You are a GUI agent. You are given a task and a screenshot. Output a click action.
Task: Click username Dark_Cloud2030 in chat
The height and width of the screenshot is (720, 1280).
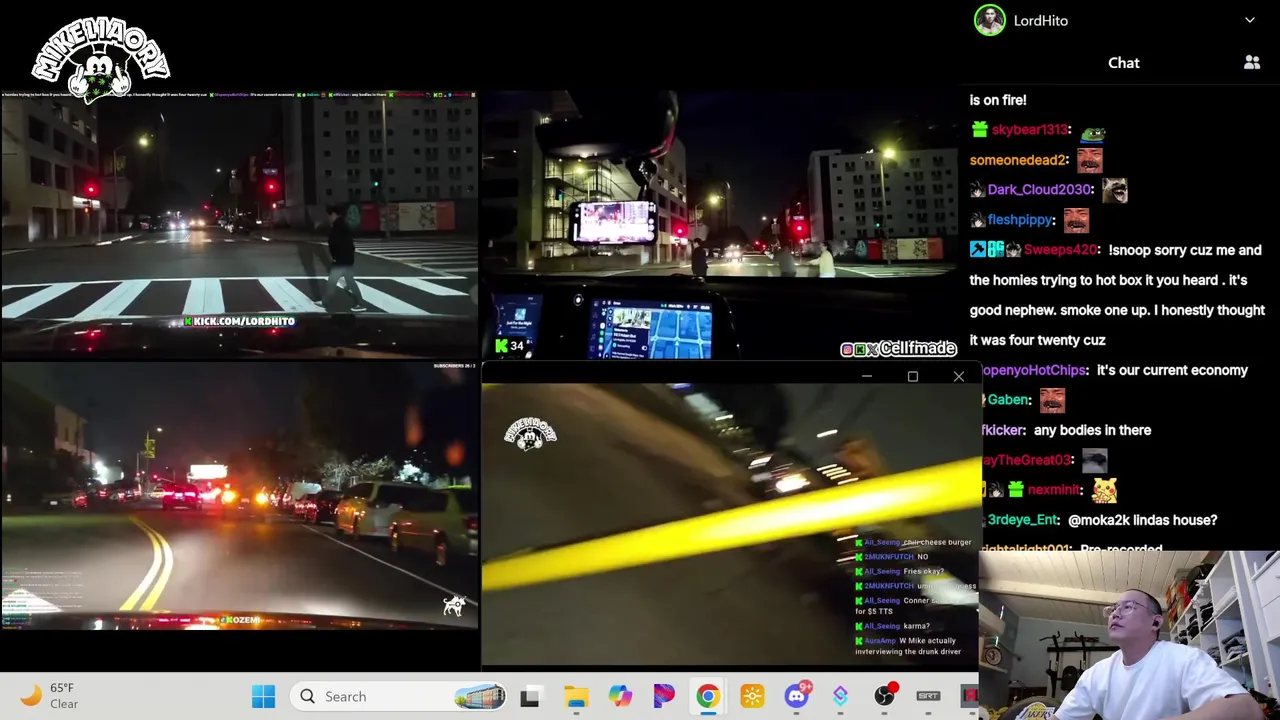pyautogui.click(x=1039, y=190)
